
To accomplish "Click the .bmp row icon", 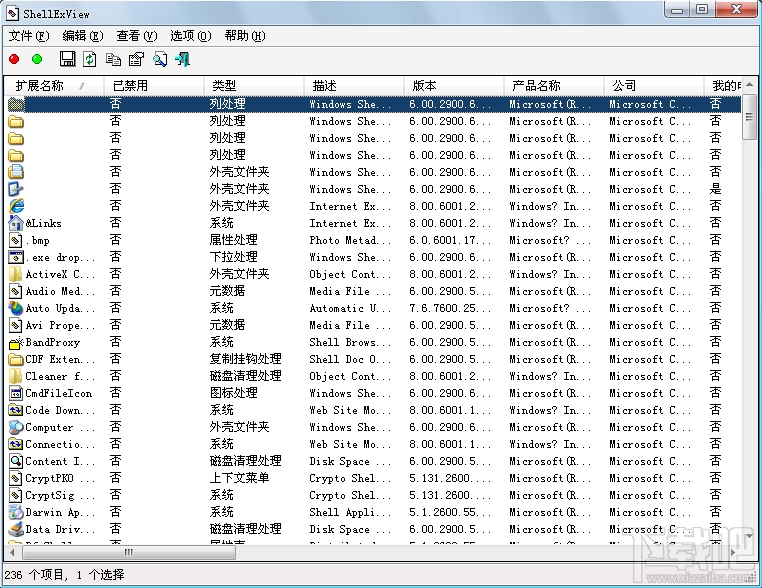I will [16, 240].
